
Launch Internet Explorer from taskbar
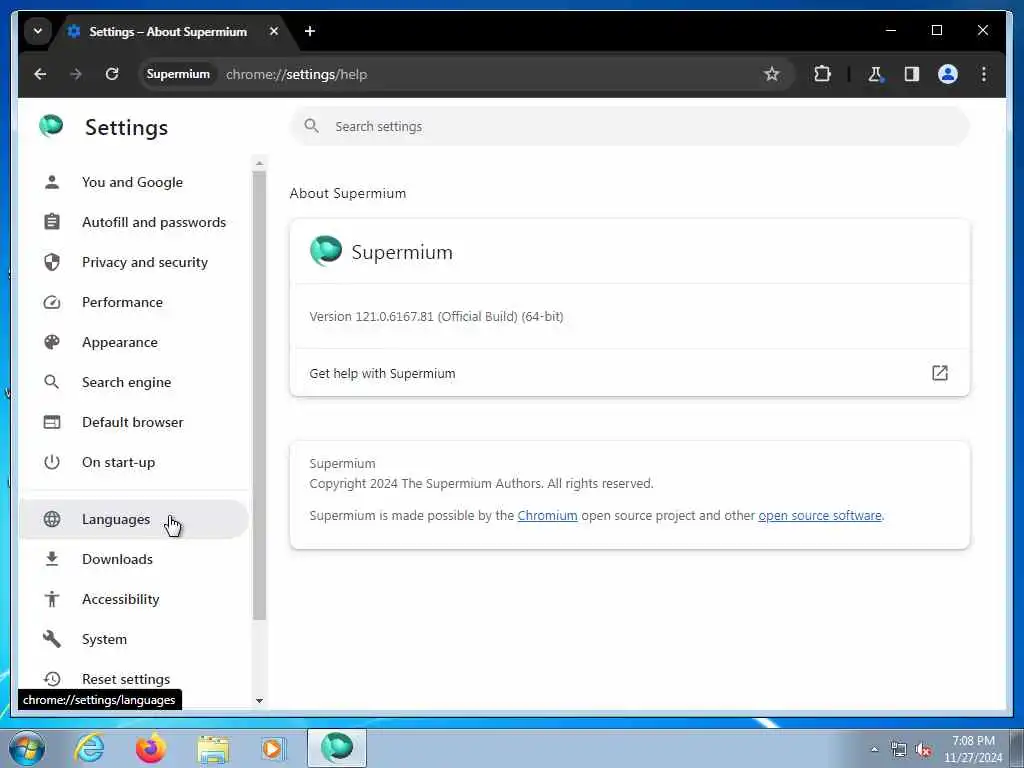89,748
